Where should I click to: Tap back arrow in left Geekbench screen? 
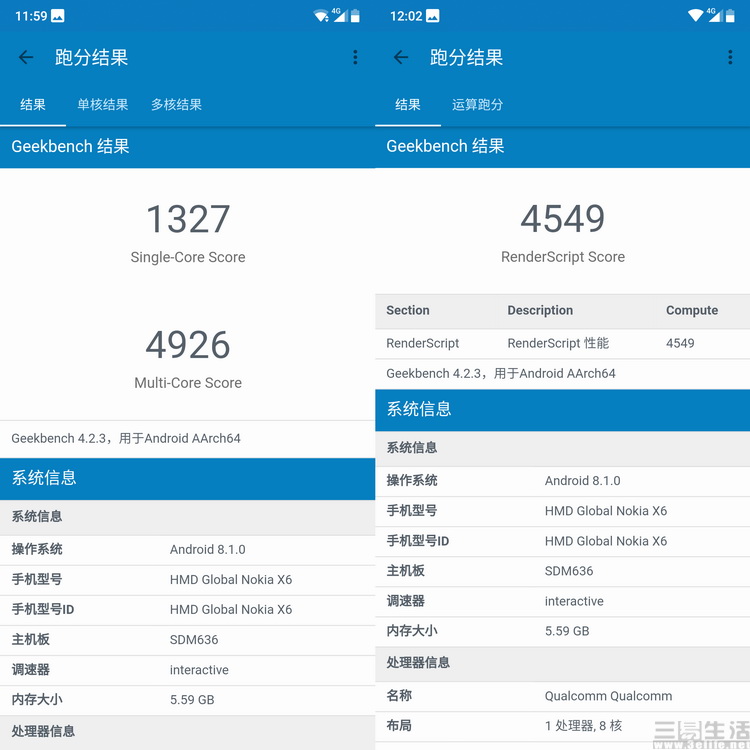pos(26,57)
